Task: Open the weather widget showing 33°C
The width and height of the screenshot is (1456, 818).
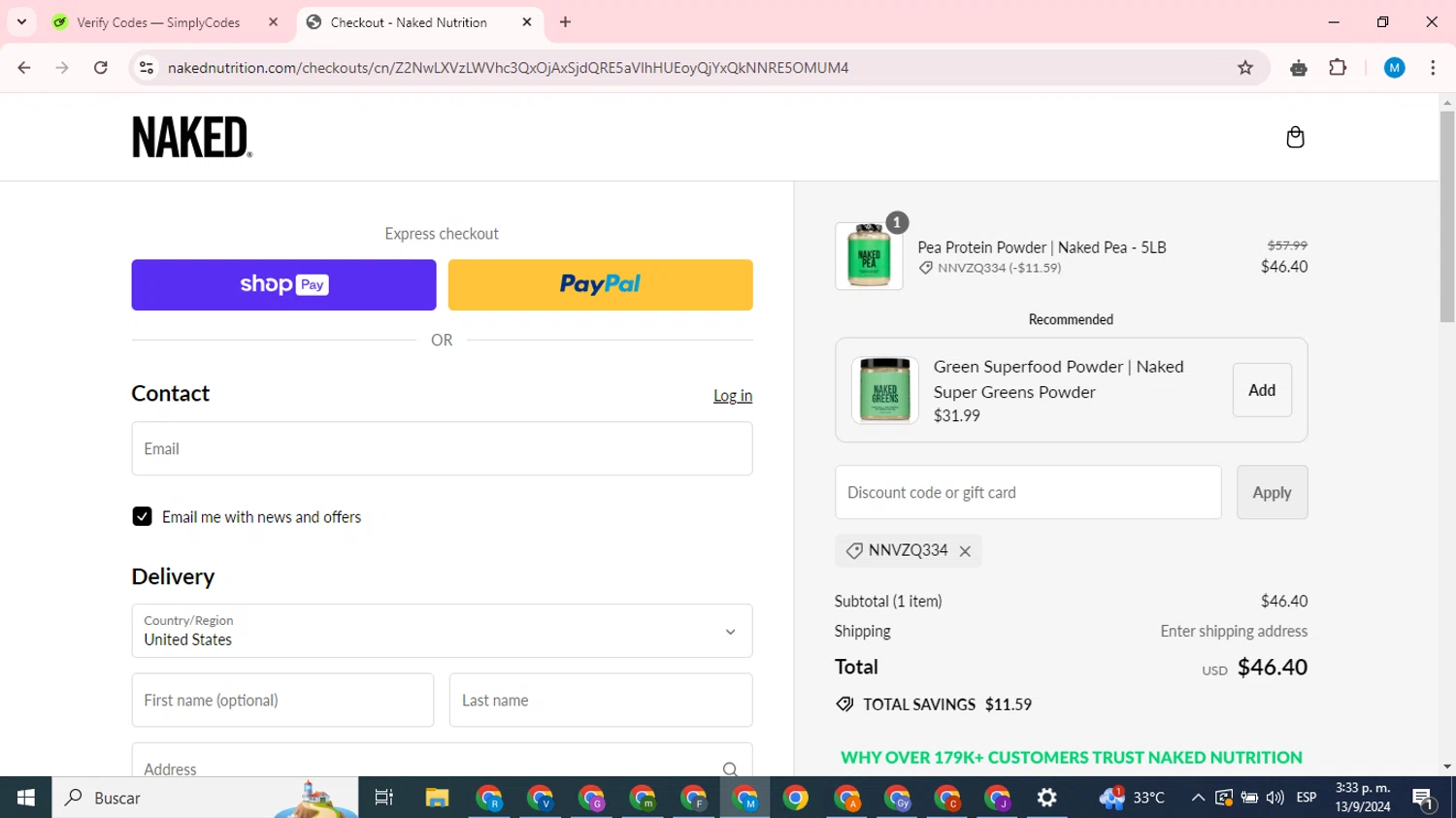Action: pyautogui.click(x=1132, y=798)
